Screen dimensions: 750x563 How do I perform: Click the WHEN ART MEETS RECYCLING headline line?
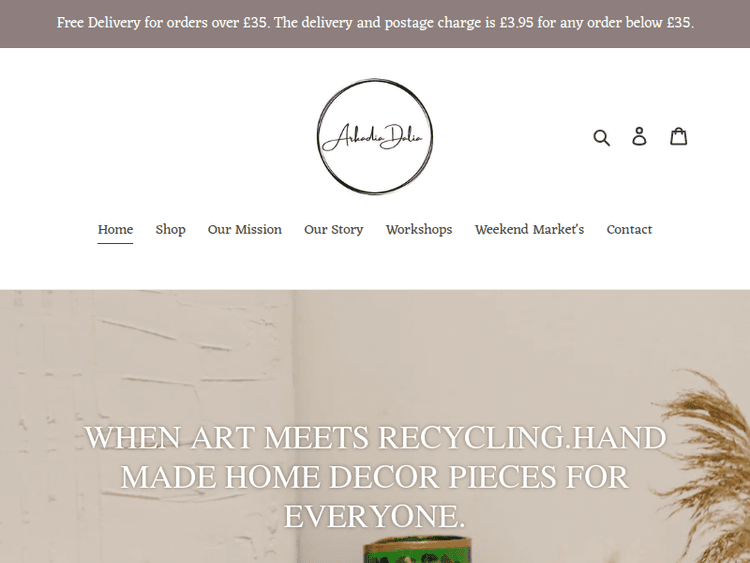(375, 438)
